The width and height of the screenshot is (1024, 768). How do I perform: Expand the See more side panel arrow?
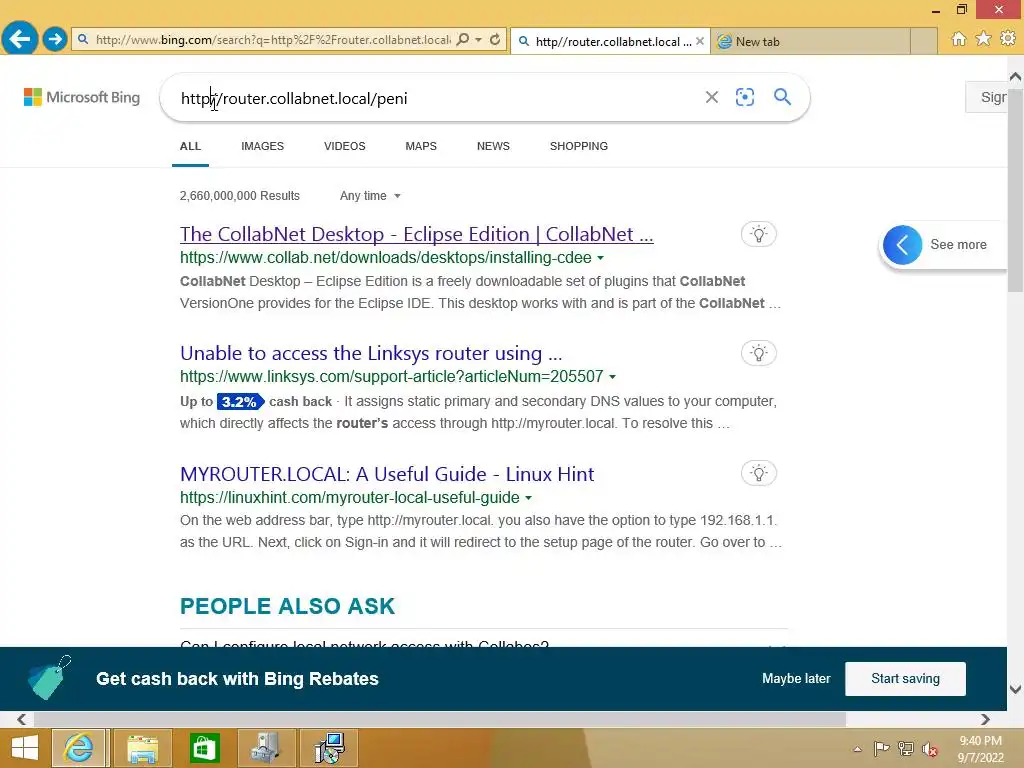(x=903, y=245)
